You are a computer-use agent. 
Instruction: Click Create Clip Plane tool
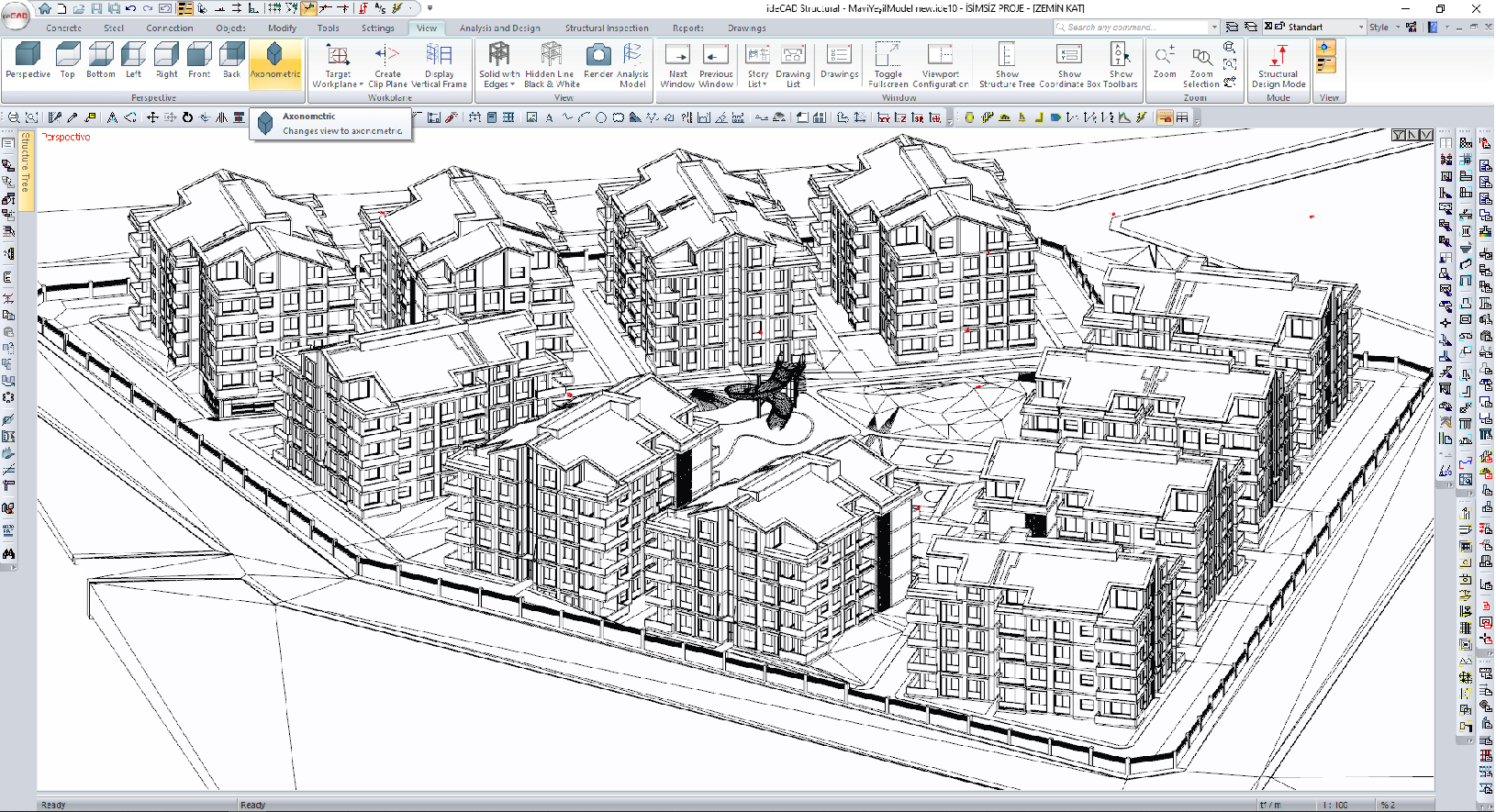click(x=387, y=65)
